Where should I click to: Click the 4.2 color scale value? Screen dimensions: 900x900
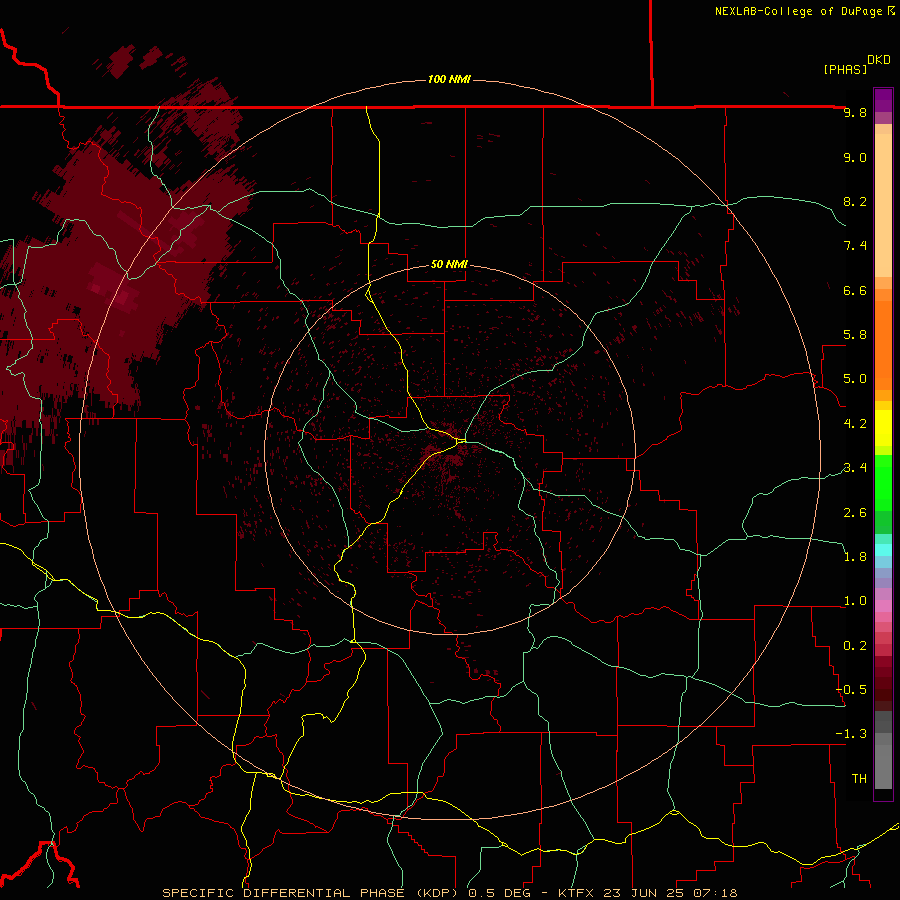click(855, 424)
